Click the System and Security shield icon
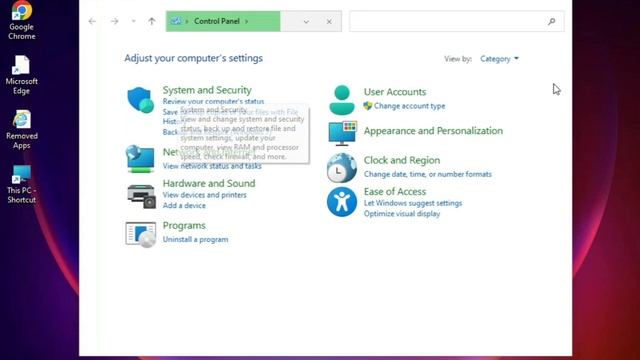 (140, 100)
